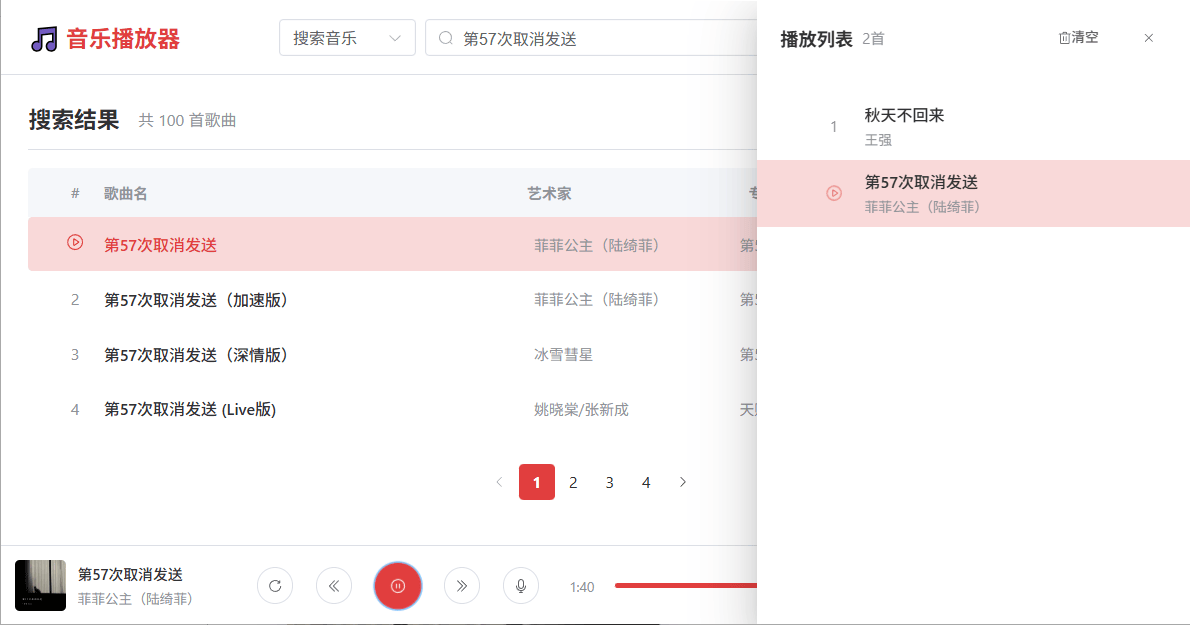Play 第57次取消发送（加速版）from results
This screenshot has height=625, width=1190.
[x=196, y=300]
